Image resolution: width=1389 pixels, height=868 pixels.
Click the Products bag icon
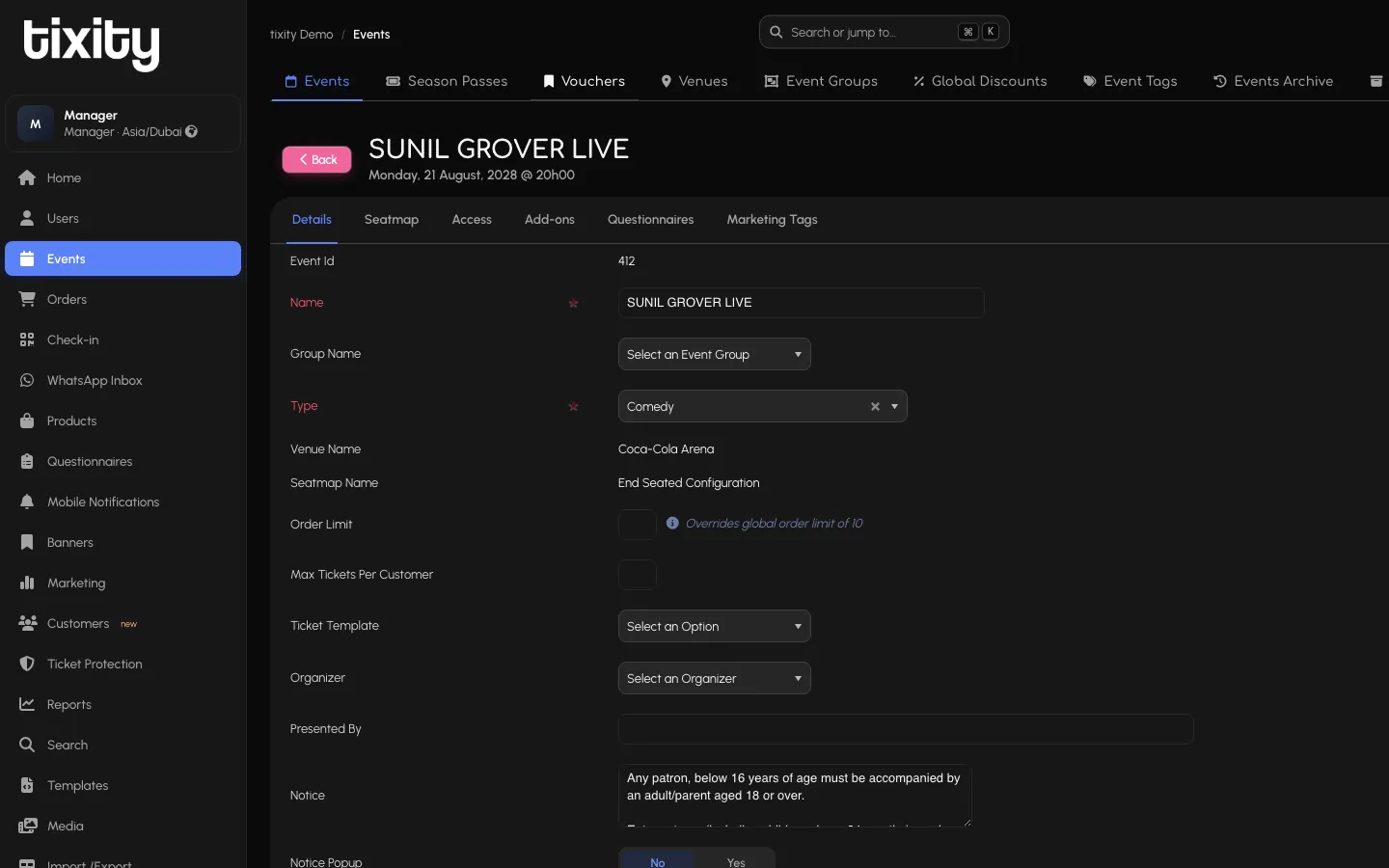(27, 420)
